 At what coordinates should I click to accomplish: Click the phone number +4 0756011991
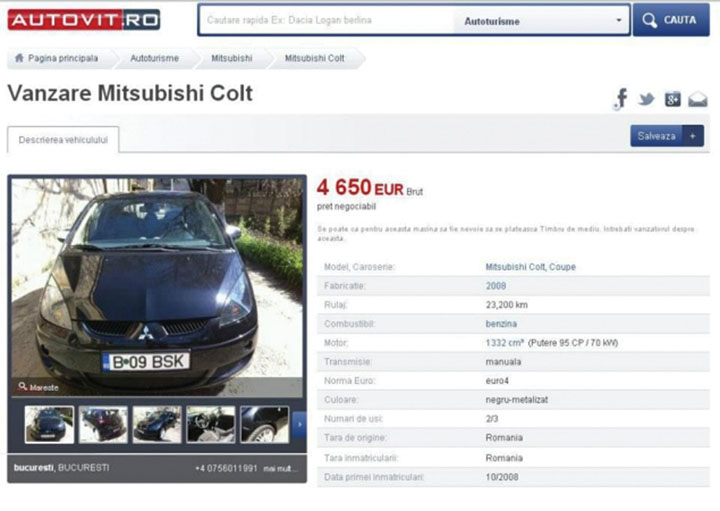(x=226, y=468)
